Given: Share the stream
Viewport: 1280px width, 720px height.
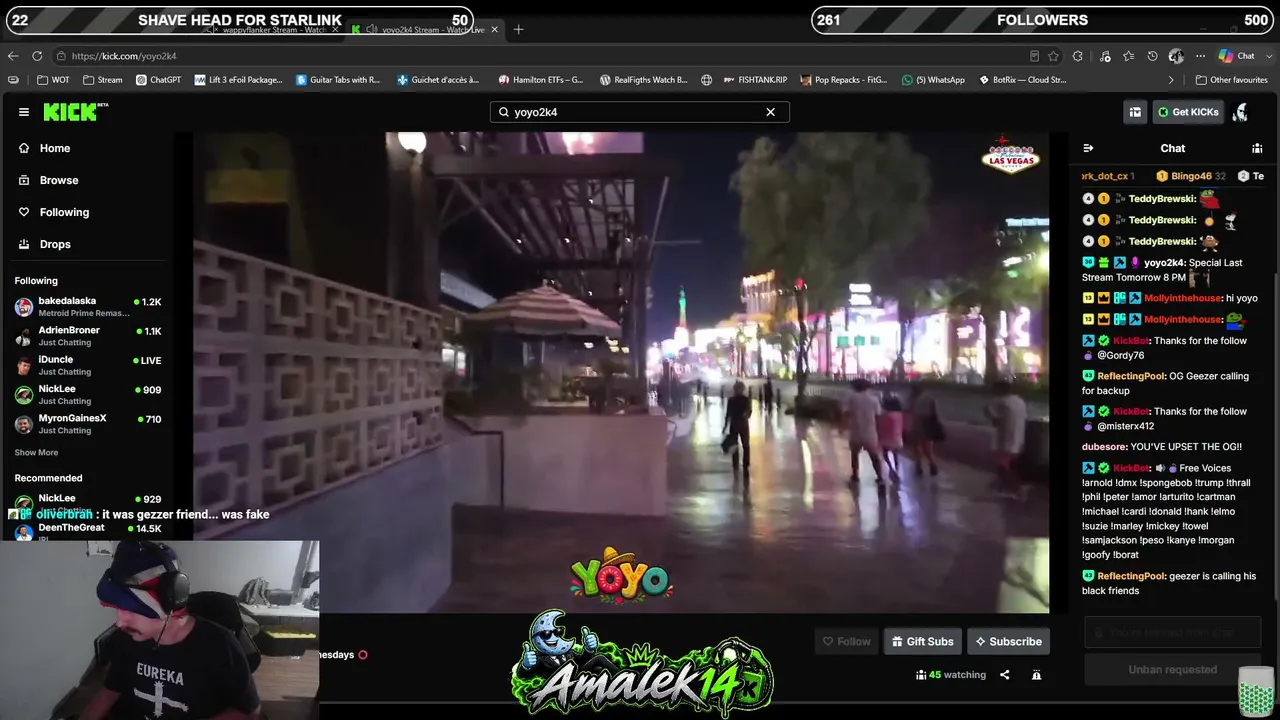Looking at the screenshot, I should tap(1005, 675).
